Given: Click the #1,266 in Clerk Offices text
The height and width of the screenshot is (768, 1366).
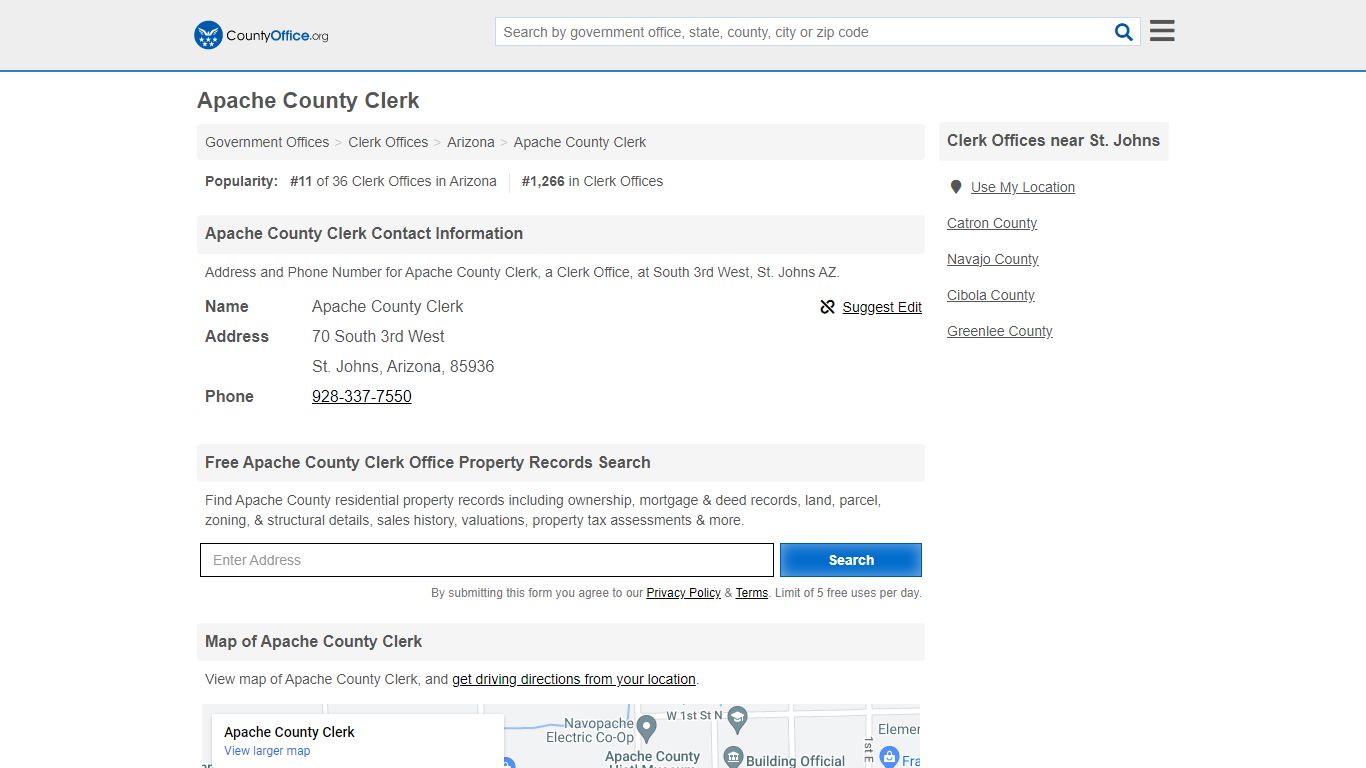Looking at the screenshot, I should point(592,181).
